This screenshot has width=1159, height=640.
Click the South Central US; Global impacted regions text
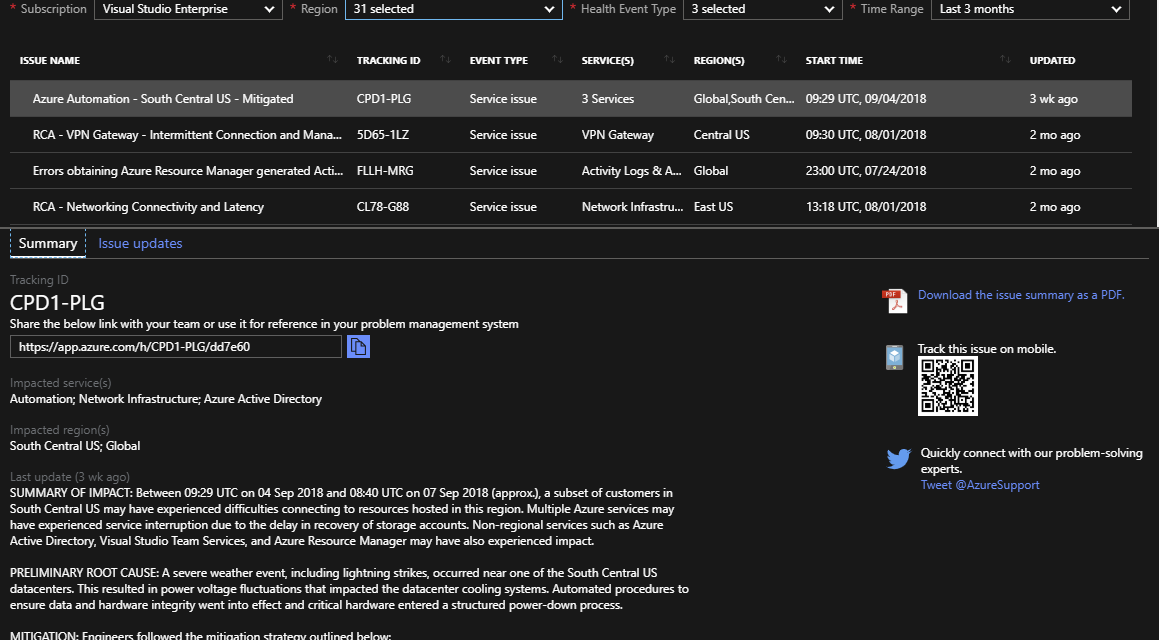coord(75,446)
